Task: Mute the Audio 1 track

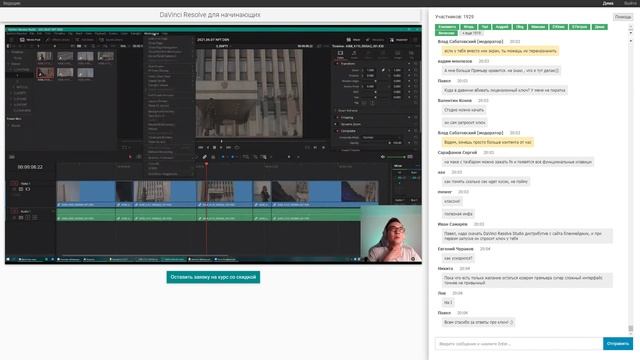Action: pos(35,218)
